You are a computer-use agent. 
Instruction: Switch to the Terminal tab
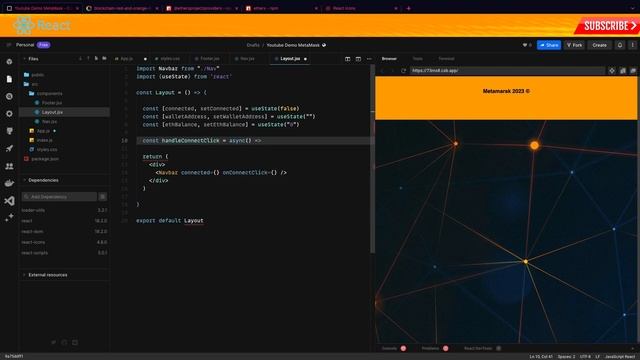coord(446,59)
